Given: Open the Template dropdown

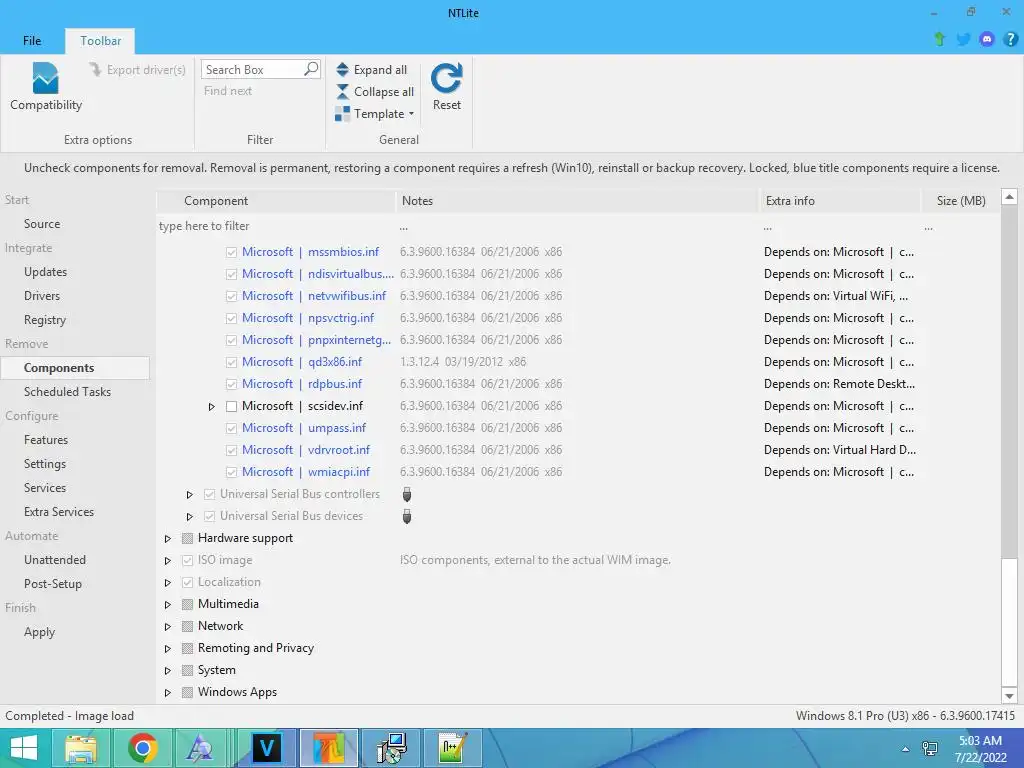Looking at the screenshot, I should point(375,114).
